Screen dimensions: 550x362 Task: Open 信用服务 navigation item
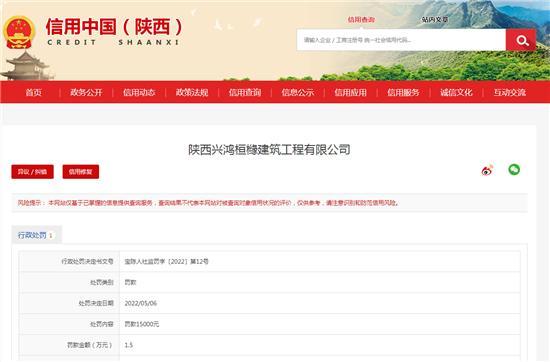(403, 93)
